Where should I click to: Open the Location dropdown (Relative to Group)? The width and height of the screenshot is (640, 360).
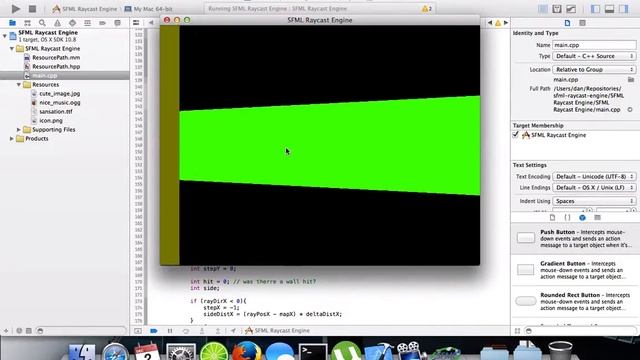[x=594, y=69]
